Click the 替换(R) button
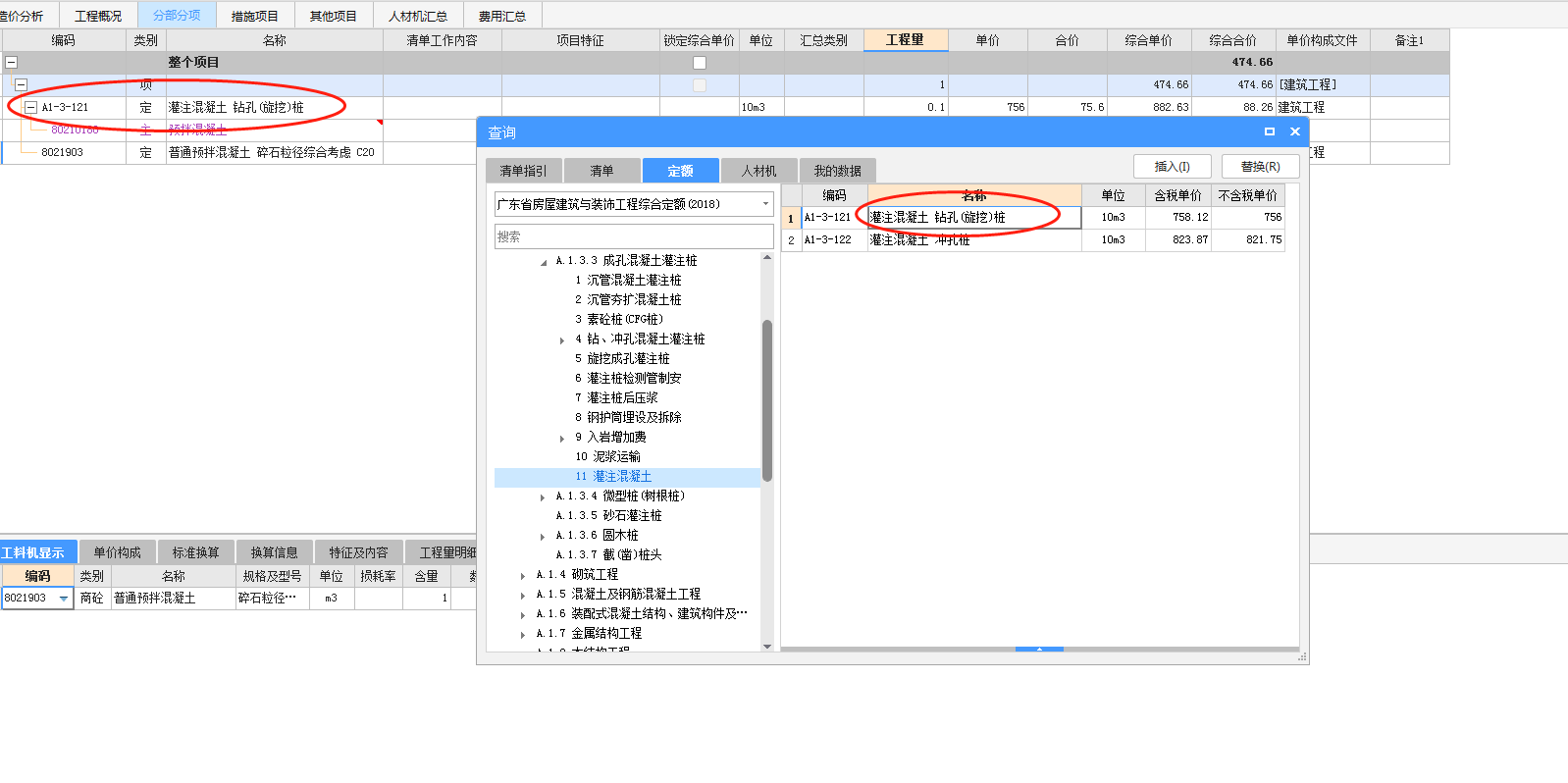 pyautogui.click(x=1261, y=167)
